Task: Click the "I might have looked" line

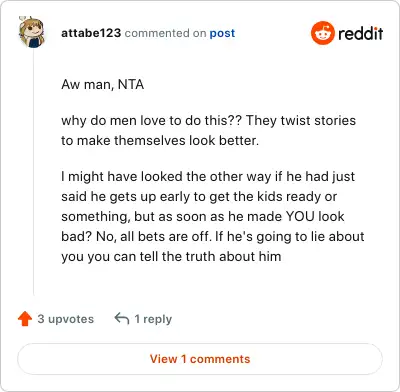Action: coord(208,176)
